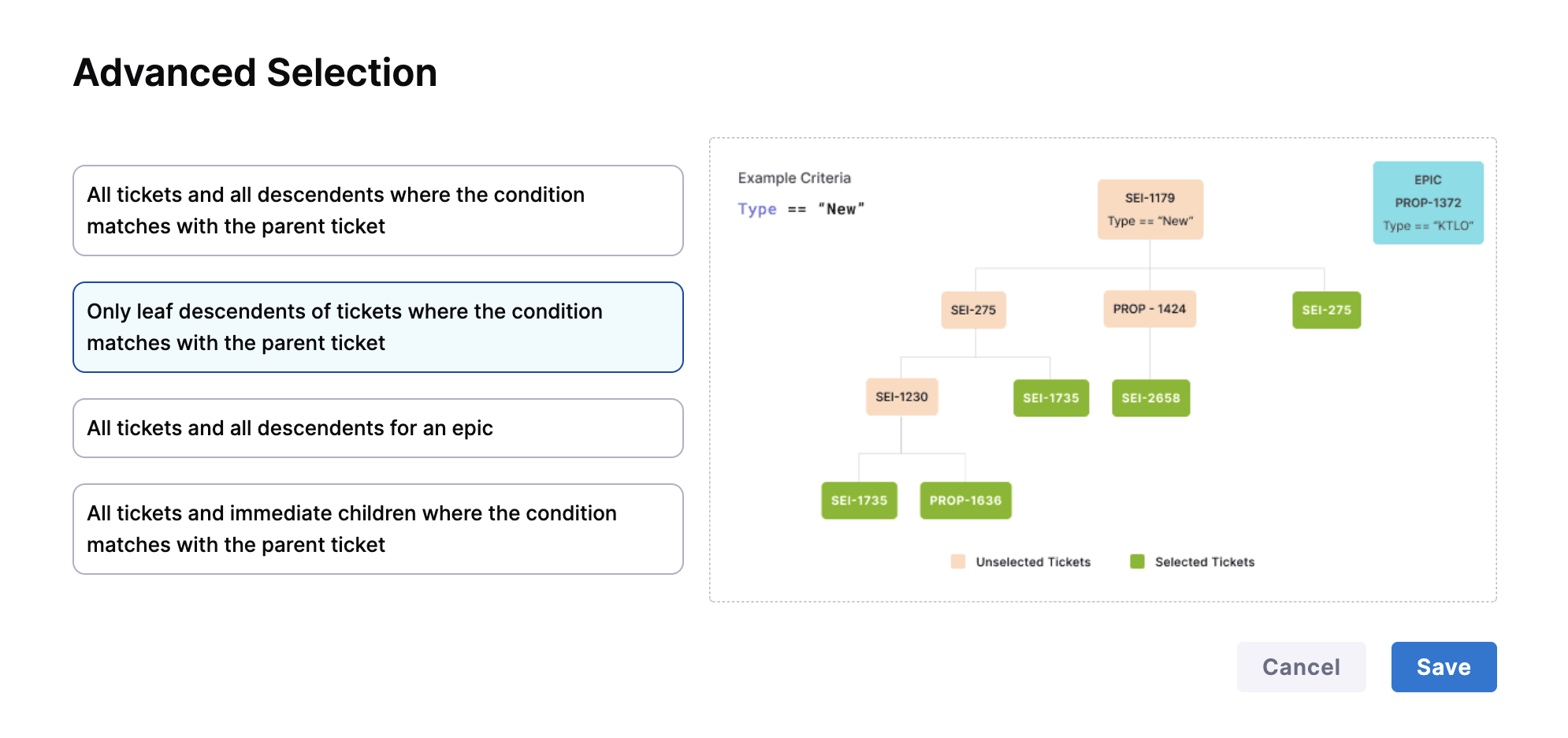Image resolution: width=1568 pixels, height=738 pixels.
Task: Click the Selected Tickets green legend swatch
Action: pyautogui.click(x=1137, y=561)
